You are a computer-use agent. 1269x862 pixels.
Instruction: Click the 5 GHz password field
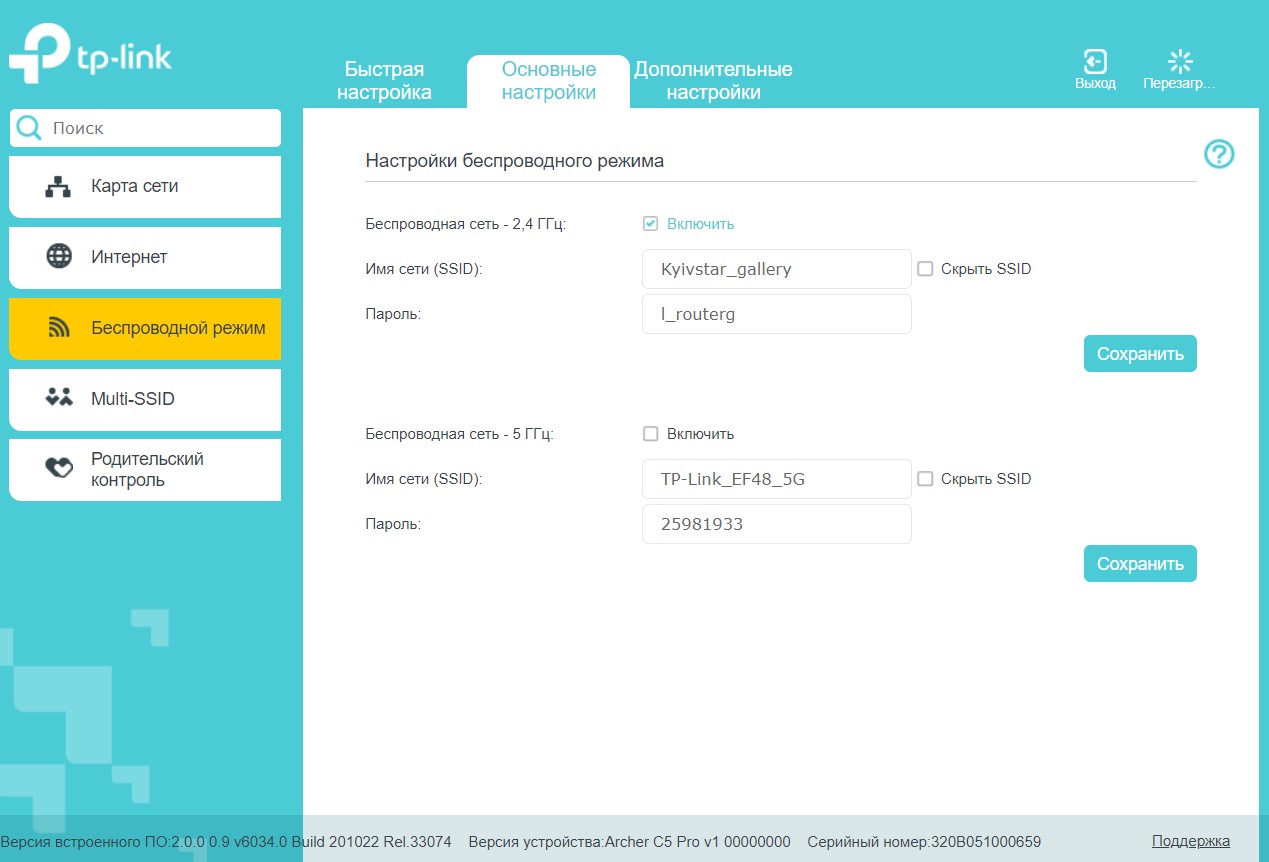(x=776, y=524)
